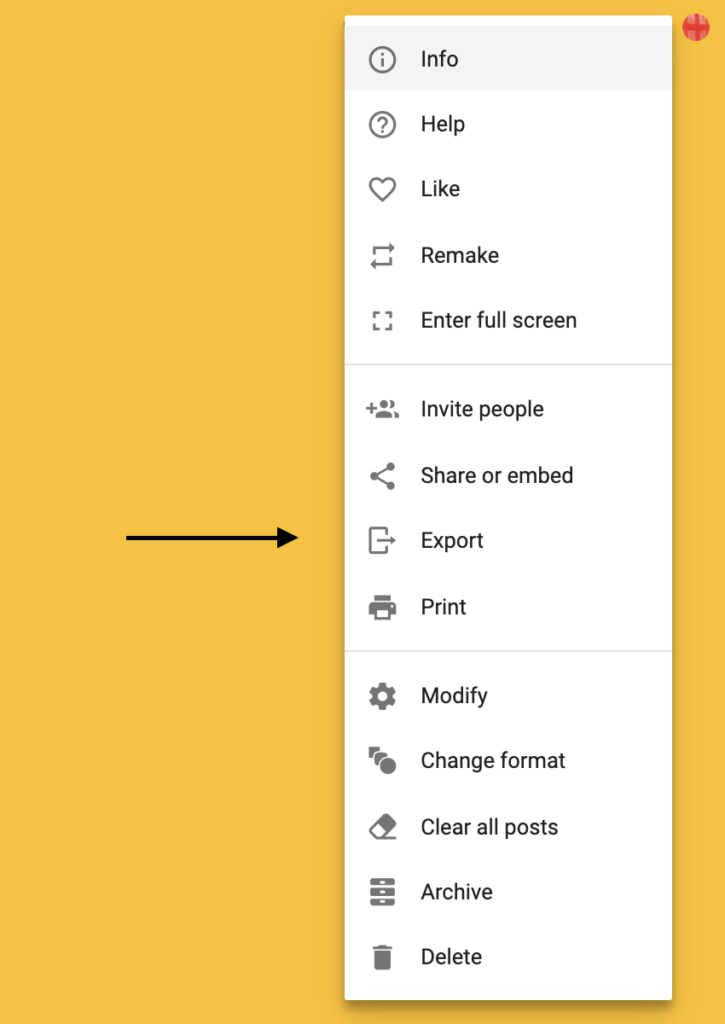
Task: Click the red avatar in top corner
Action: coord(696,27)
